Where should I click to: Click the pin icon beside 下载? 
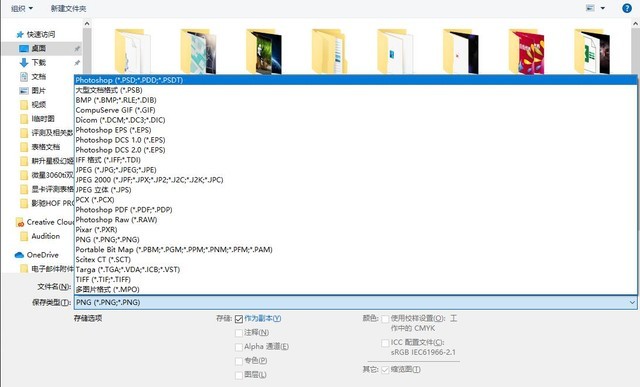pyautogui.click(x=77, y=63)
